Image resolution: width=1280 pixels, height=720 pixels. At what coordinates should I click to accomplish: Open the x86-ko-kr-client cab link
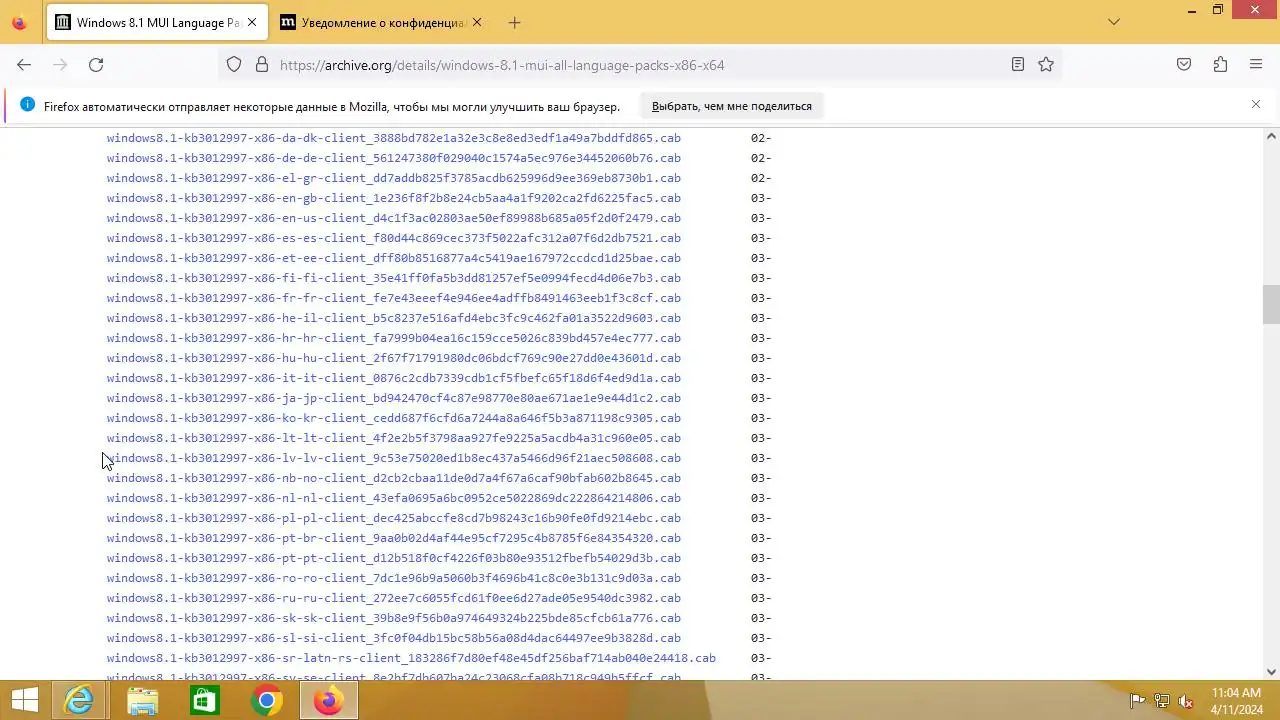click(x=394, y=418)
